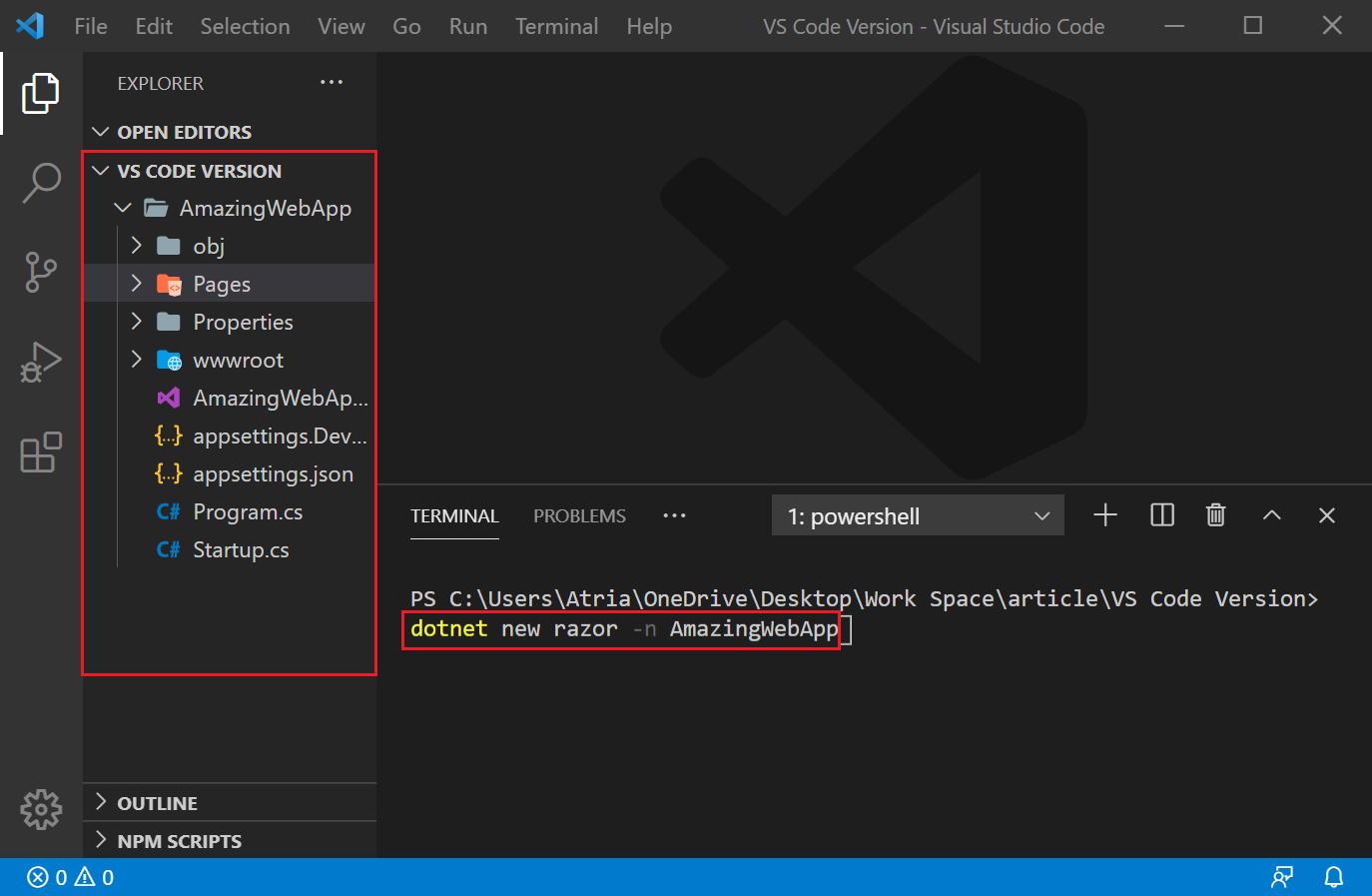Split the terminal panel

(x=1162, y=515)
